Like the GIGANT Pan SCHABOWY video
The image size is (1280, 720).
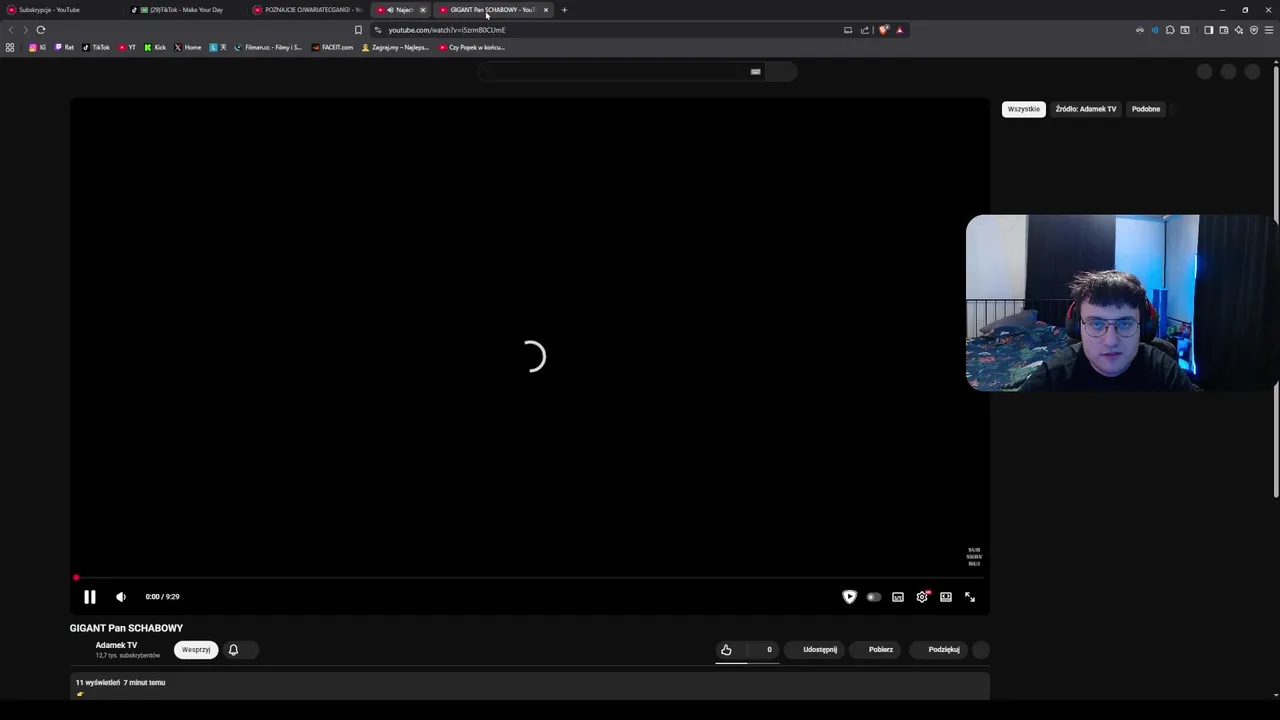click(727, 650)
